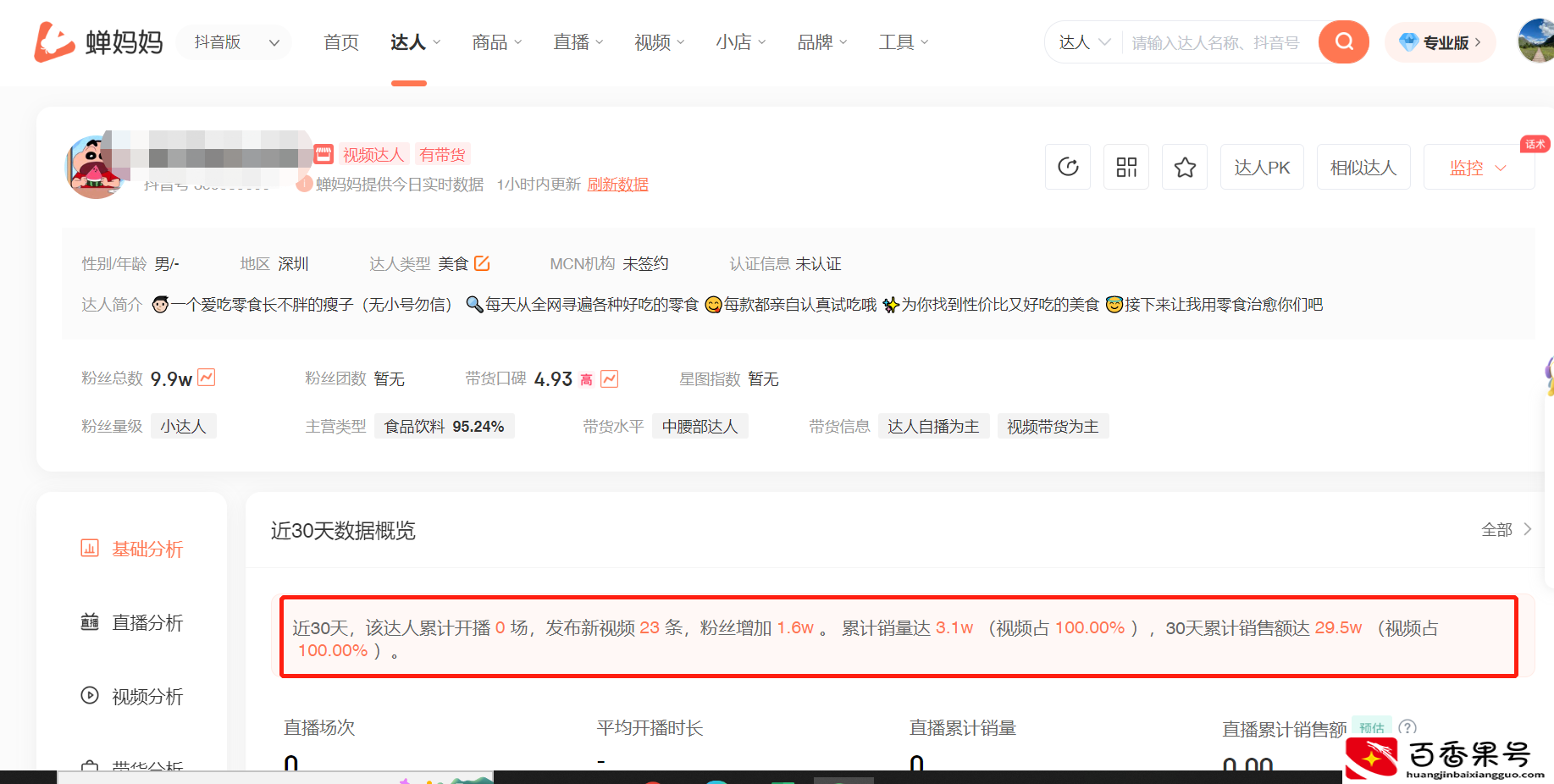This screenshot has width=1554, height=784.
Task: Expand the 品牌 navigation menu
Action: [822, 41]
